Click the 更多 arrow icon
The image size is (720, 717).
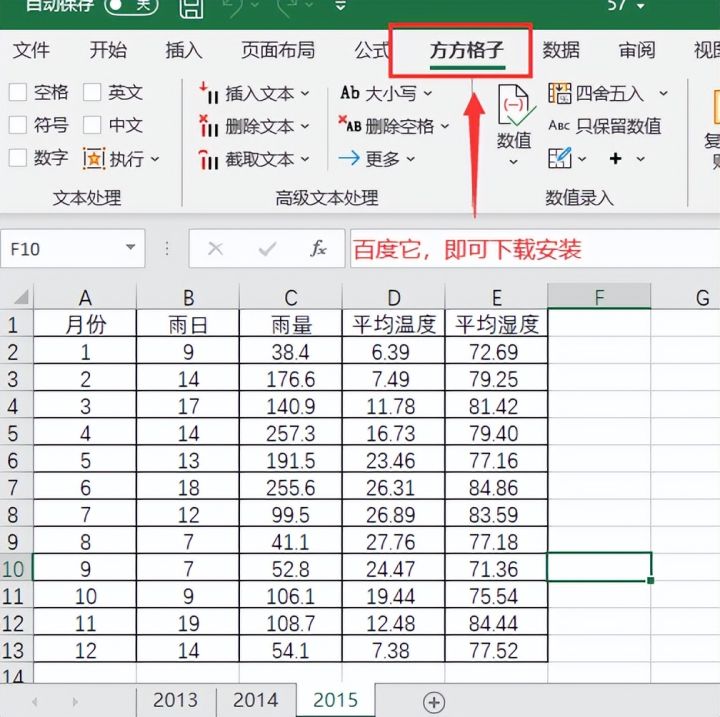(349, 158)
